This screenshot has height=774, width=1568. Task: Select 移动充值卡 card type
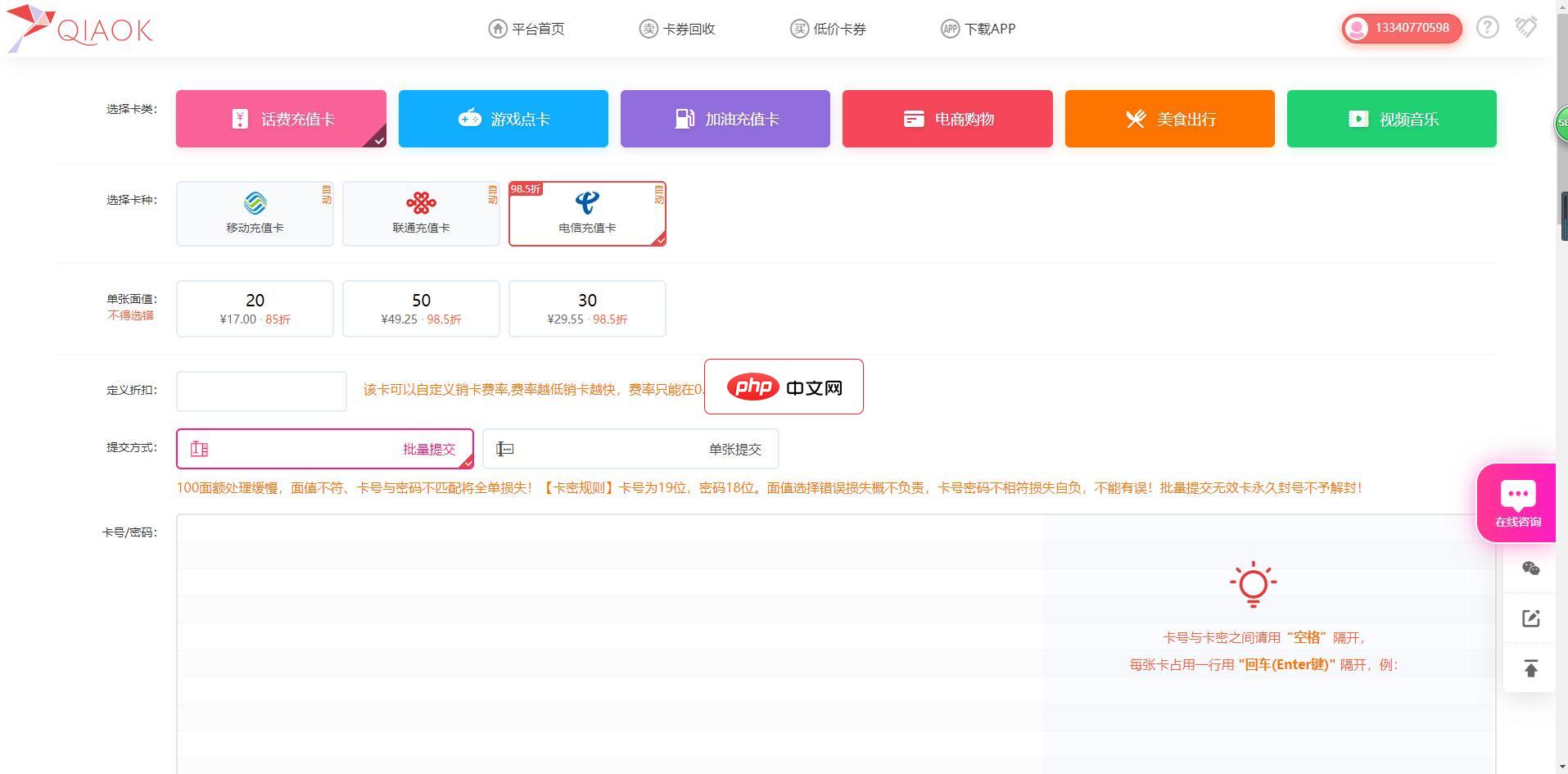(254, 213)
